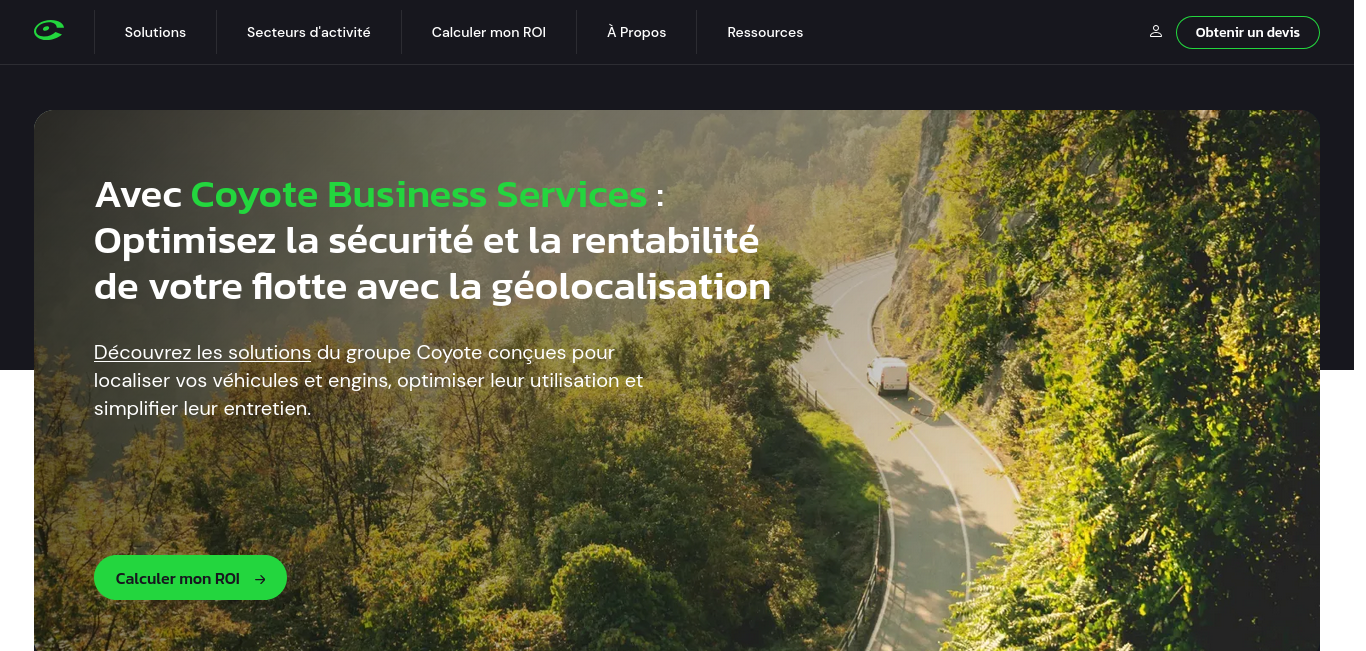Click the word Avec in the hero title
Screen dimensions: 1366x651
138,194
